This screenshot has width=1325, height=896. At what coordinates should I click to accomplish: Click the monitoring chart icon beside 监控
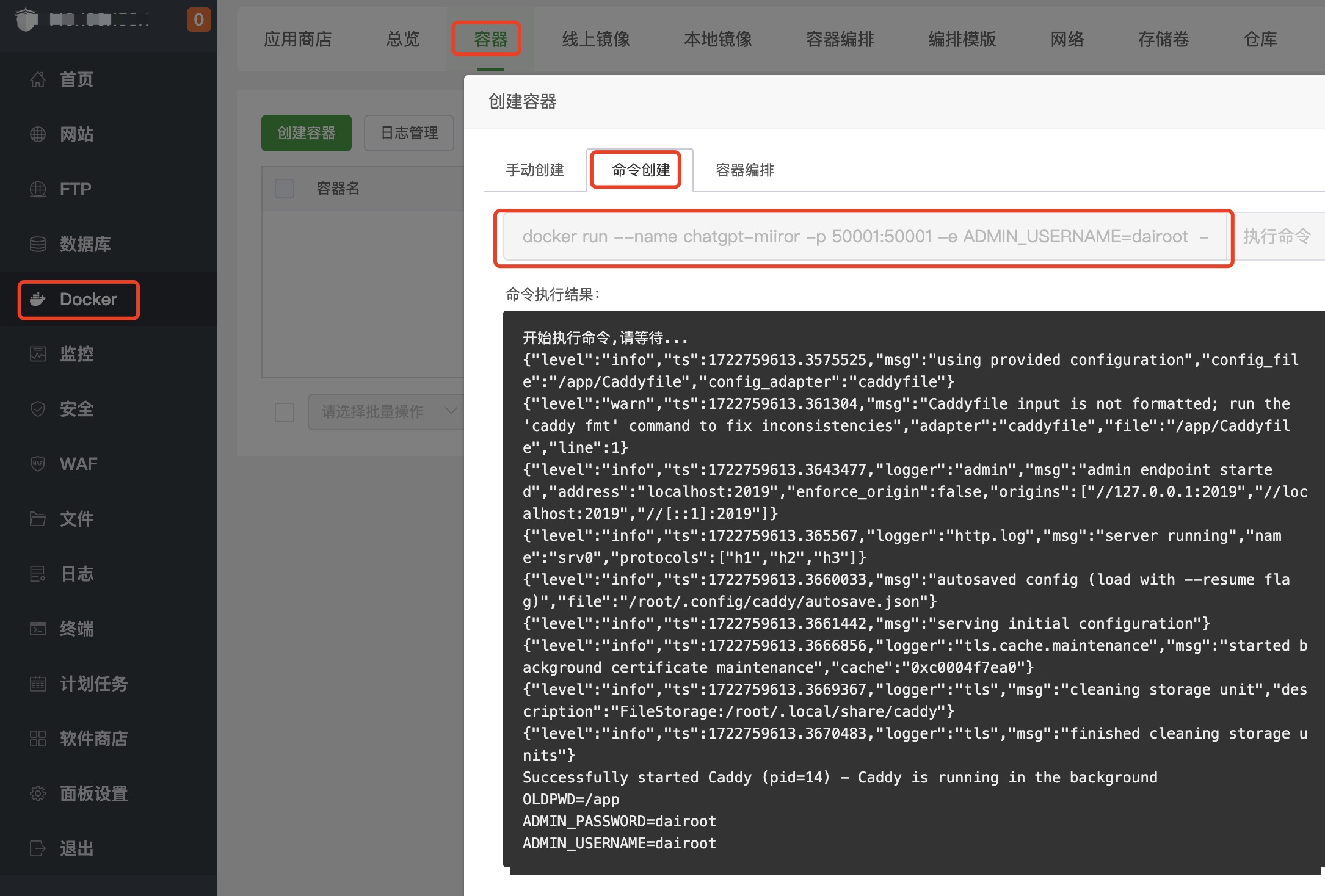[38, 354]
